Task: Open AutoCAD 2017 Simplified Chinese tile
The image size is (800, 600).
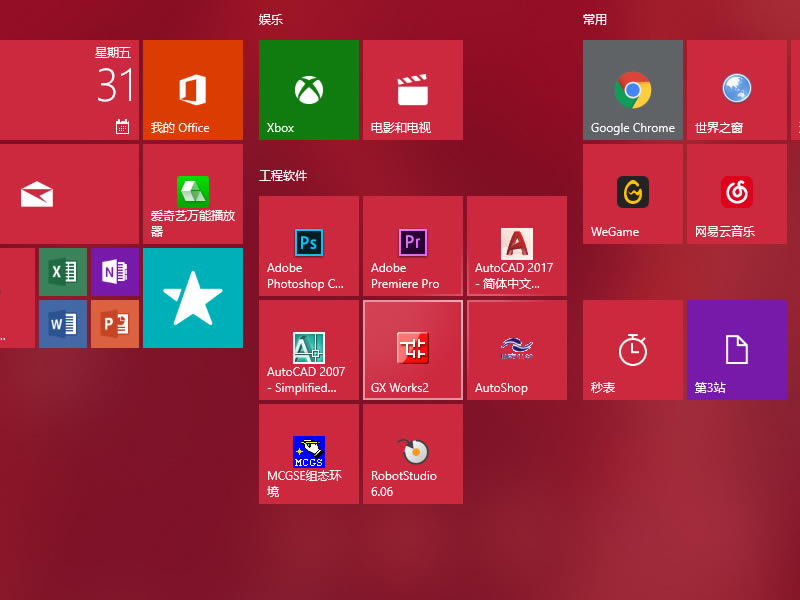Action: pyautogui.click(x=516, y=246)
